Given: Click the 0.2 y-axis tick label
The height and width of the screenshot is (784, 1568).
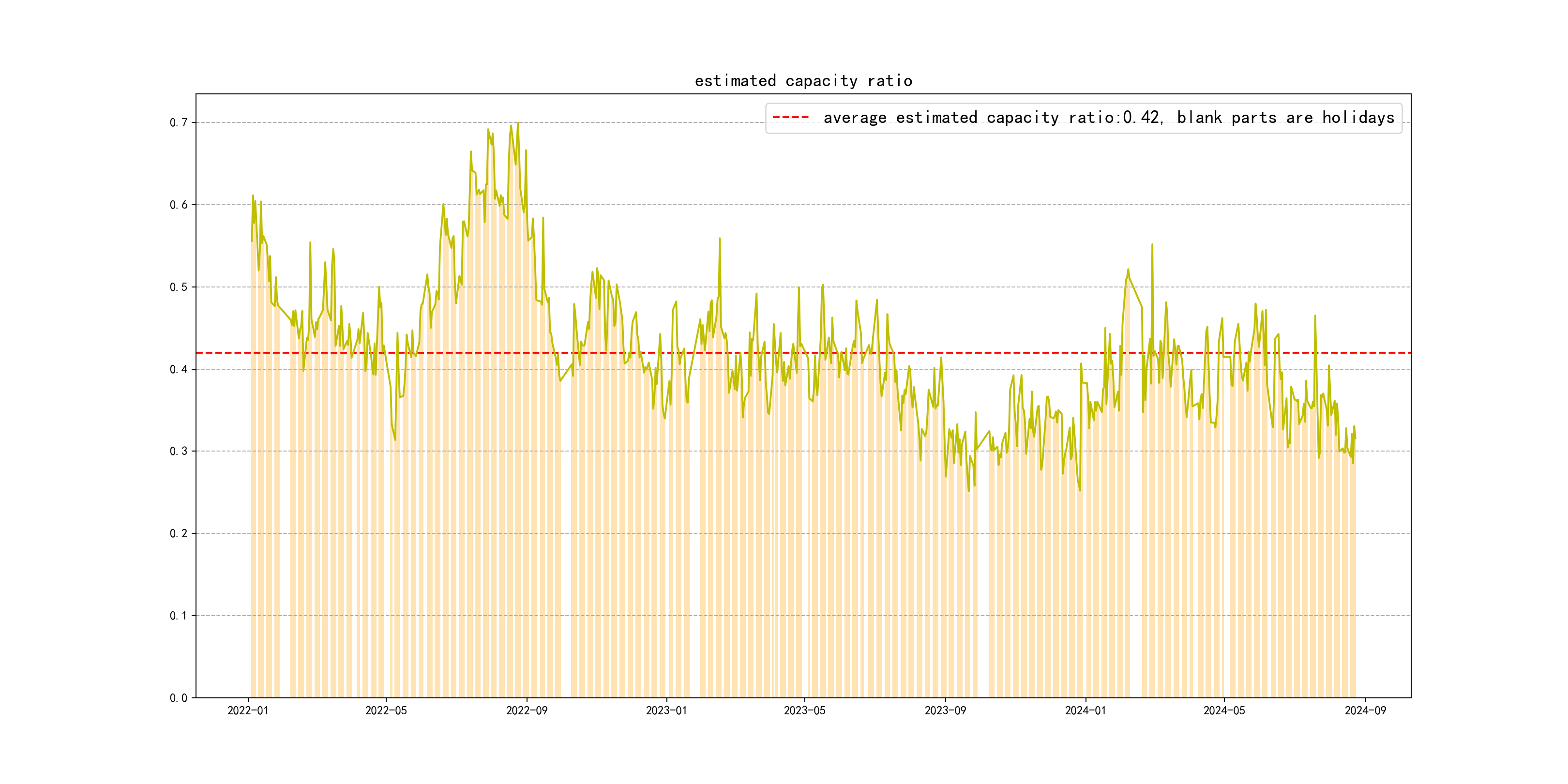Looking at the screenshot, I should tap(179, 534).
